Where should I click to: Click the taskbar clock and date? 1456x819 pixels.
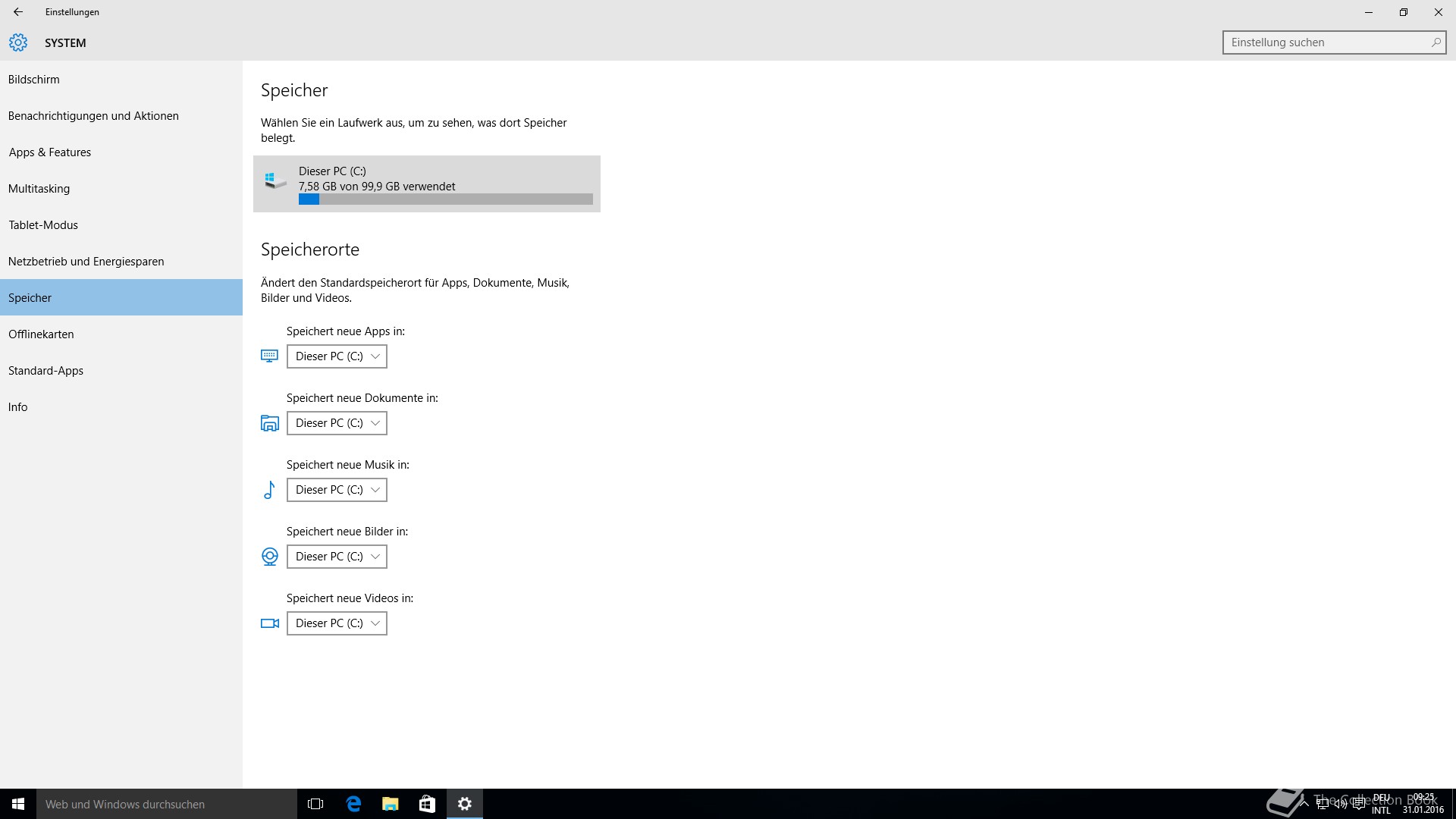1423,804
